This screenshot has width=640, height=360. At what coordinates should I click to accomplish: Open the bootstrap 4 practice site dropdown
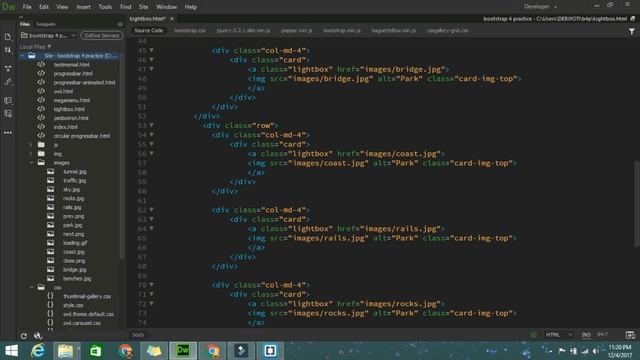[48, 36]
